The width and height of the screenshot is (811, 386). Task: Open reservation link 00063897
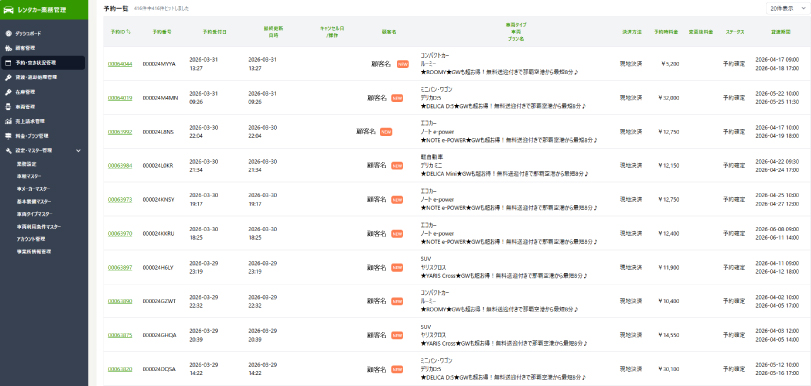pos(119,268)
